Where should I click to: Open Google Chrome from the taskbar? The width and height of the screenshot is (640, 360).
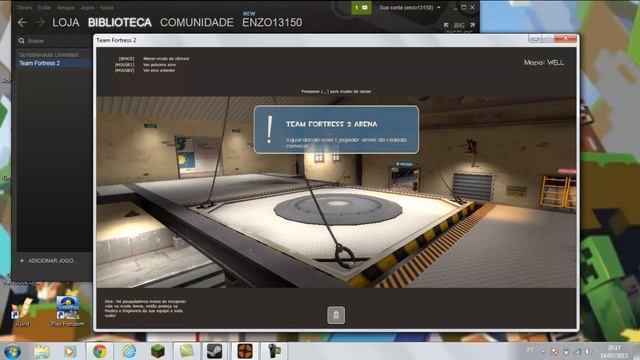tap(100, 351)
